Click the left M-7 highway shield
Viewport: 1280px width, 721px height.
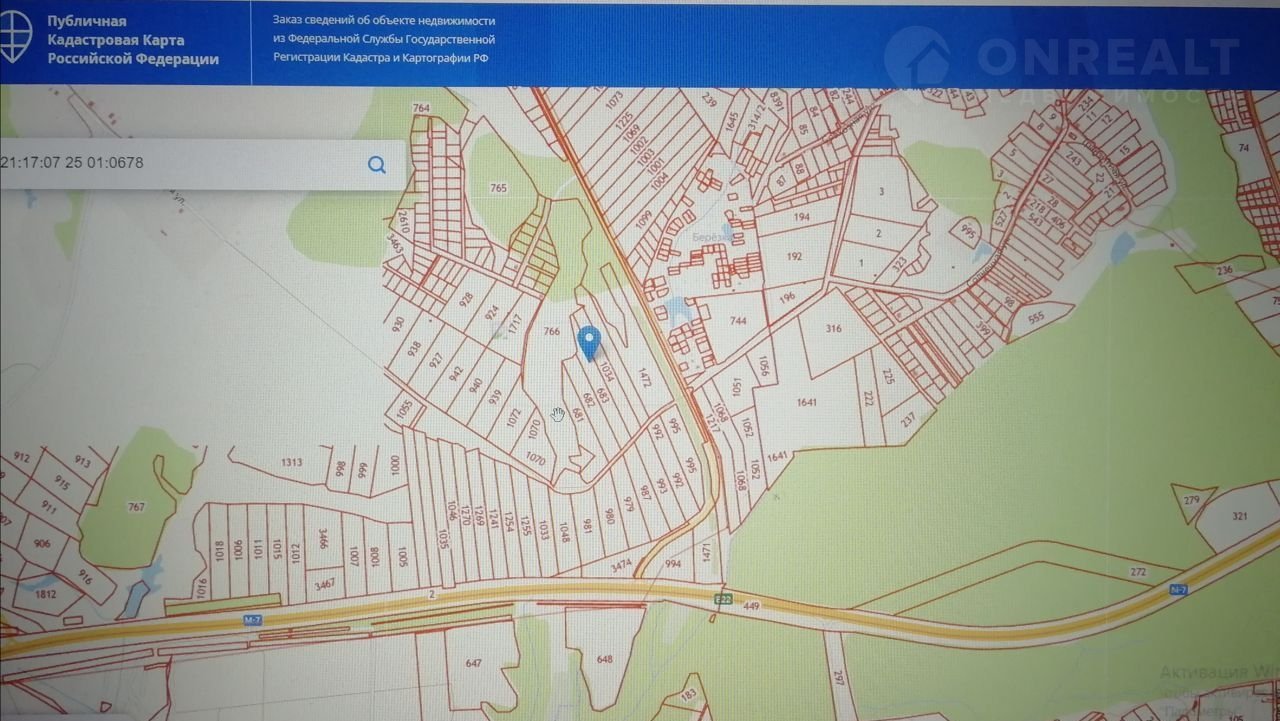253,620
